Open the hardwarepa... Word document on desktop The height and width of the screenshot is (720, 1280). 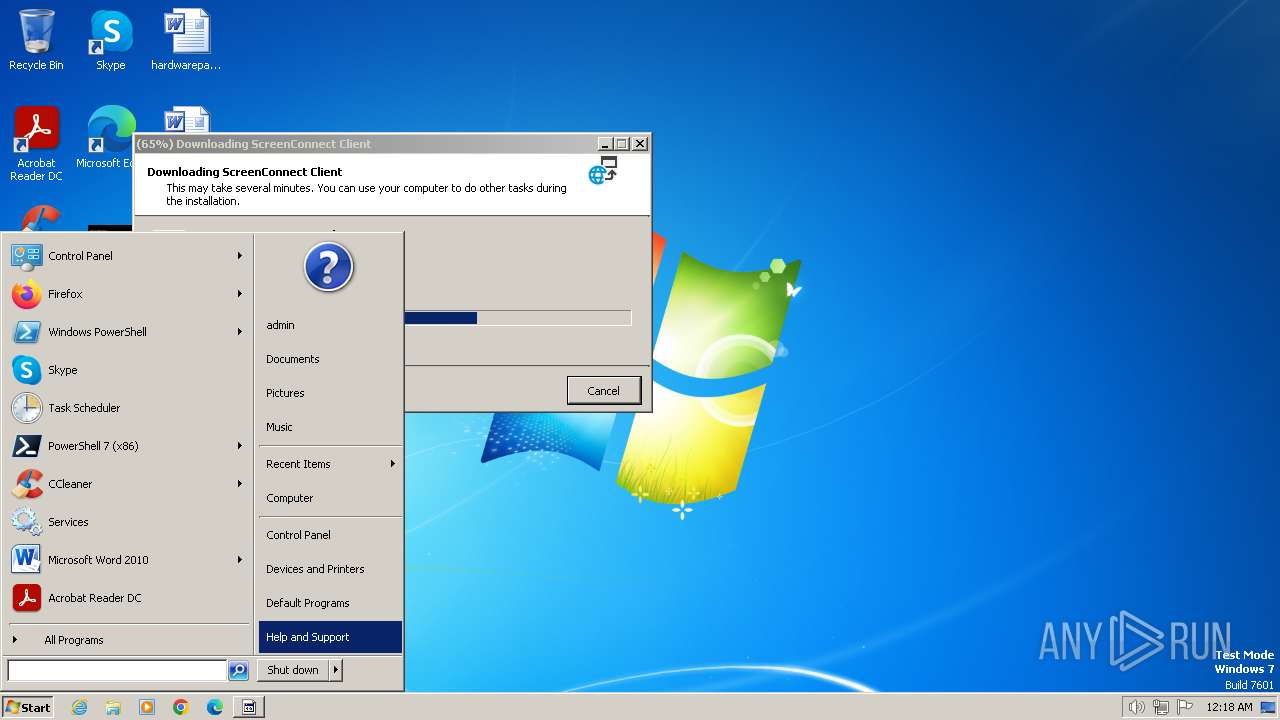tap(186, 40)
